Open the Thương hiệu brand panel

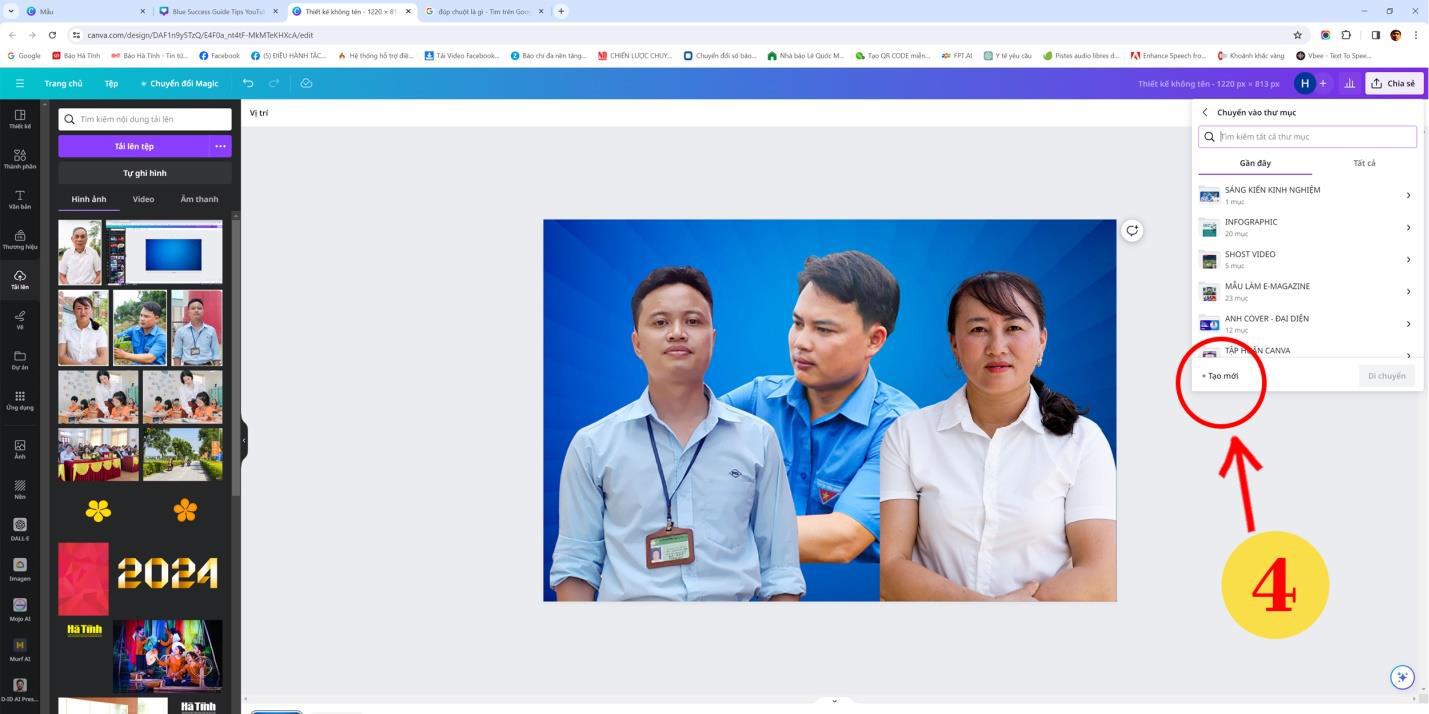pos(19,239)
